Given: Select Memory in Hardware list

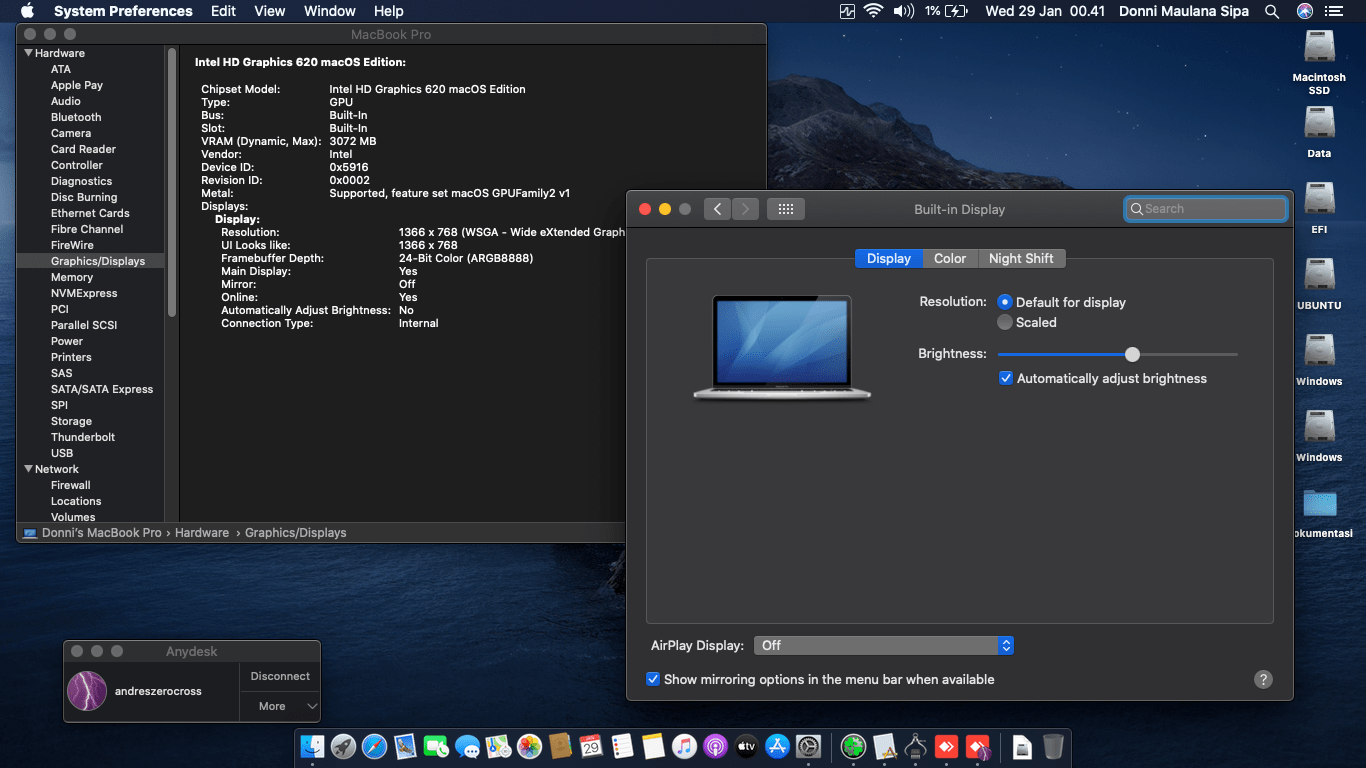Looking at the screenshot, I should pyautogui.click(x=72, y=277).
